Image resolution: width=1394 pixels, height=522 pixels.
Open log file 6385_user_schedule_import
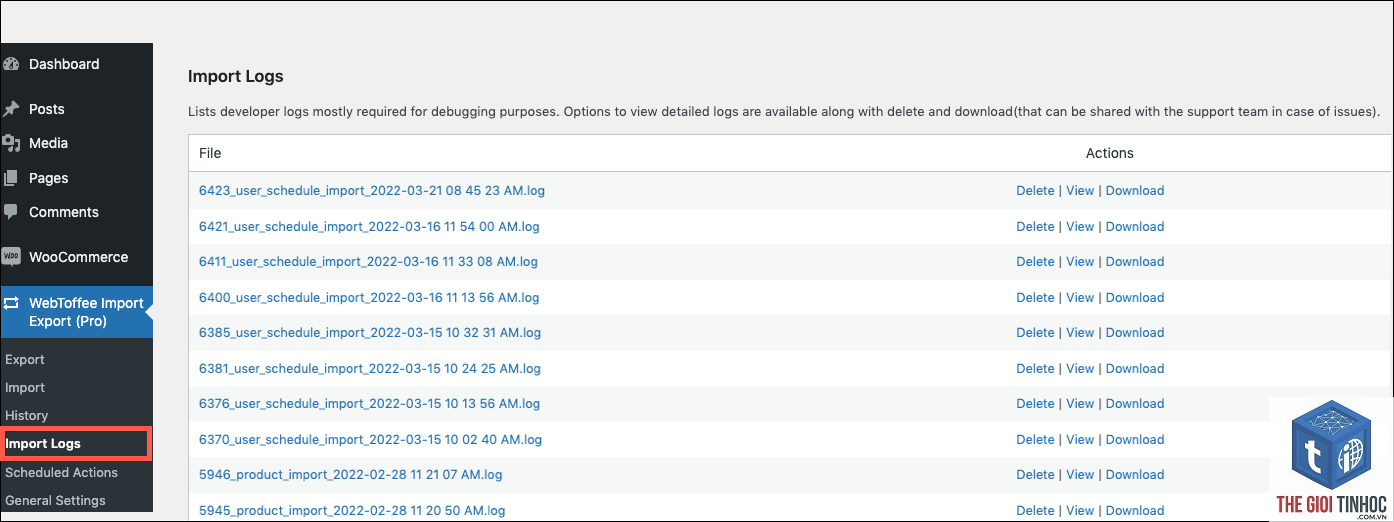pos(370,332)
